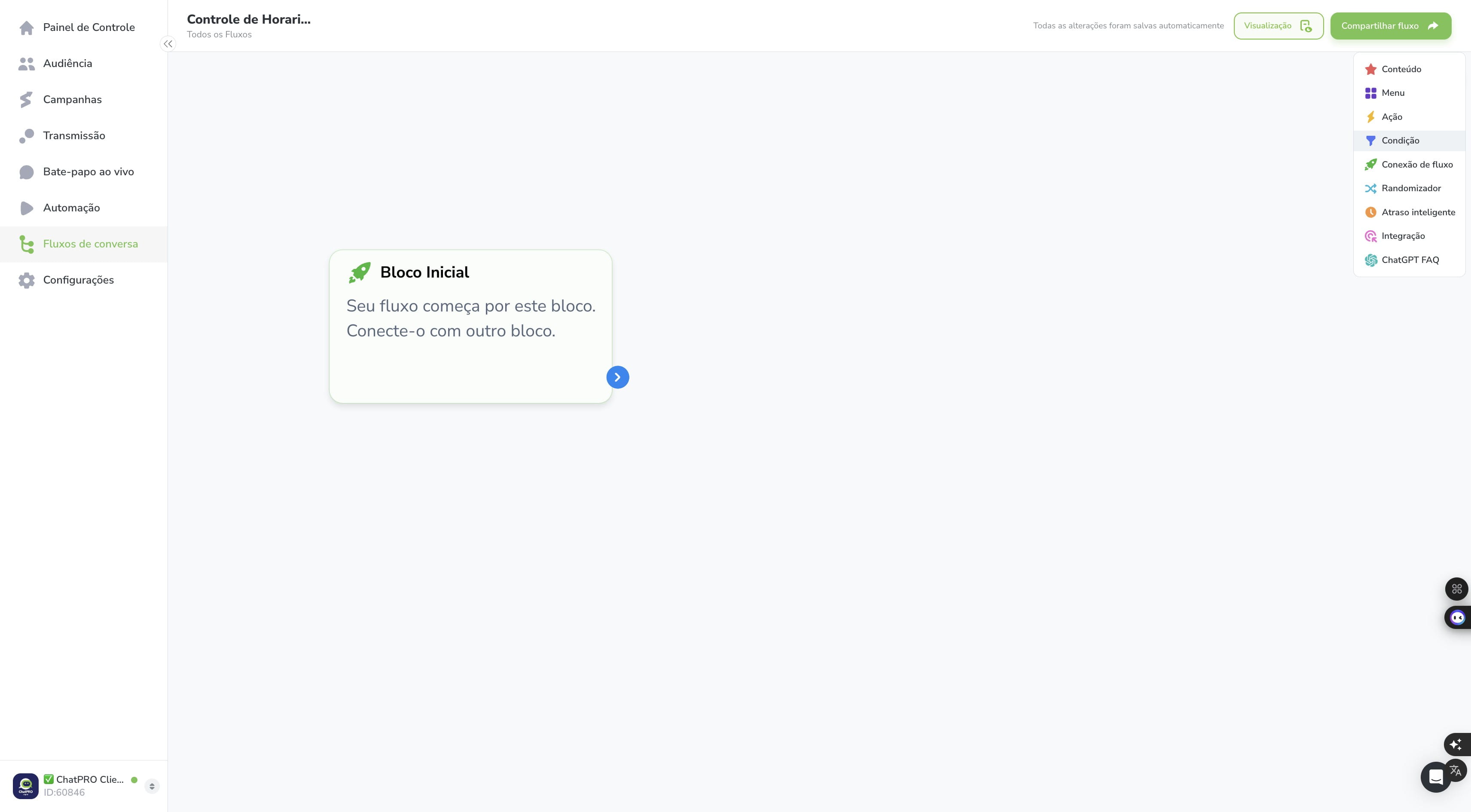This screenshot has width=1471, height=812.
Task: Click the Bloco Inicial description text
Action: point(471,319)
